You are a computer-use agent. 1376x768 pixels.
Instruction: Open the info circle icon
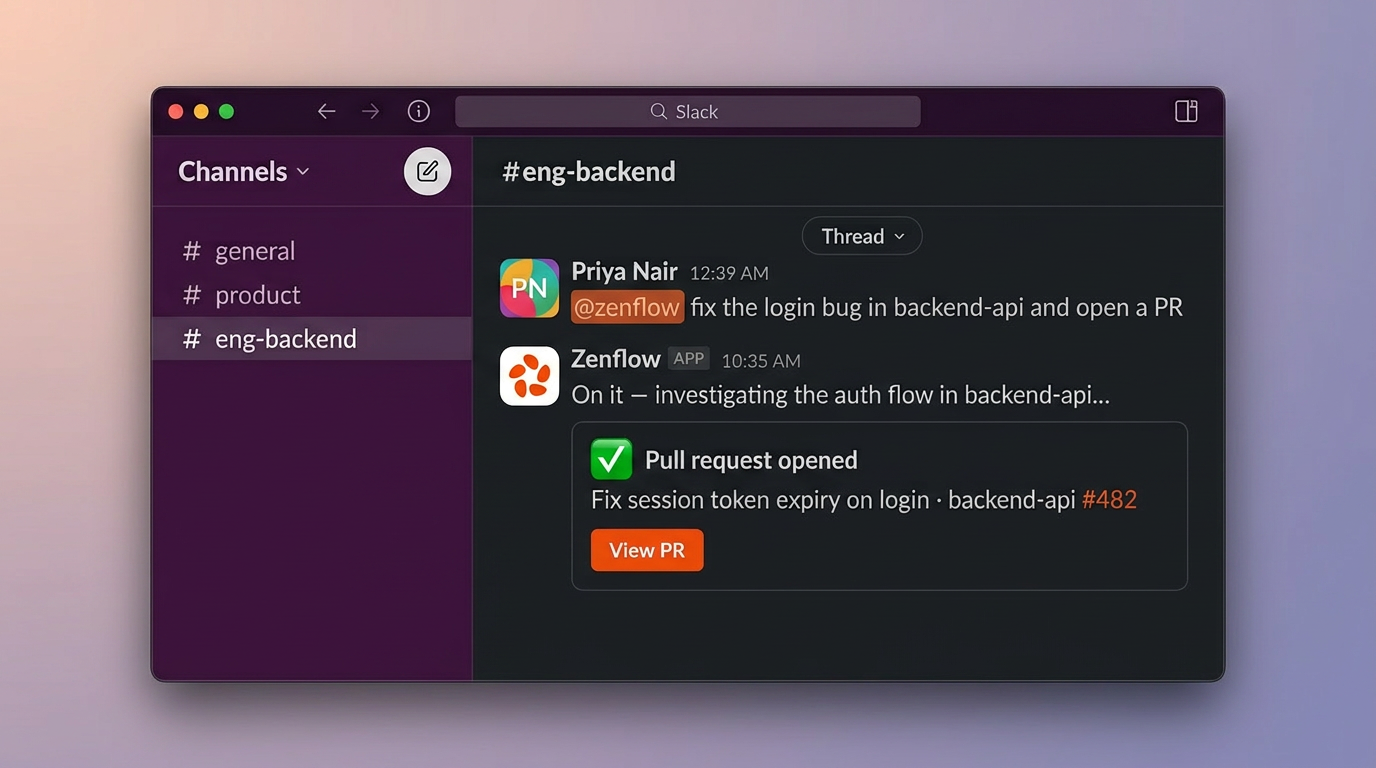click(x=419, y=111)
